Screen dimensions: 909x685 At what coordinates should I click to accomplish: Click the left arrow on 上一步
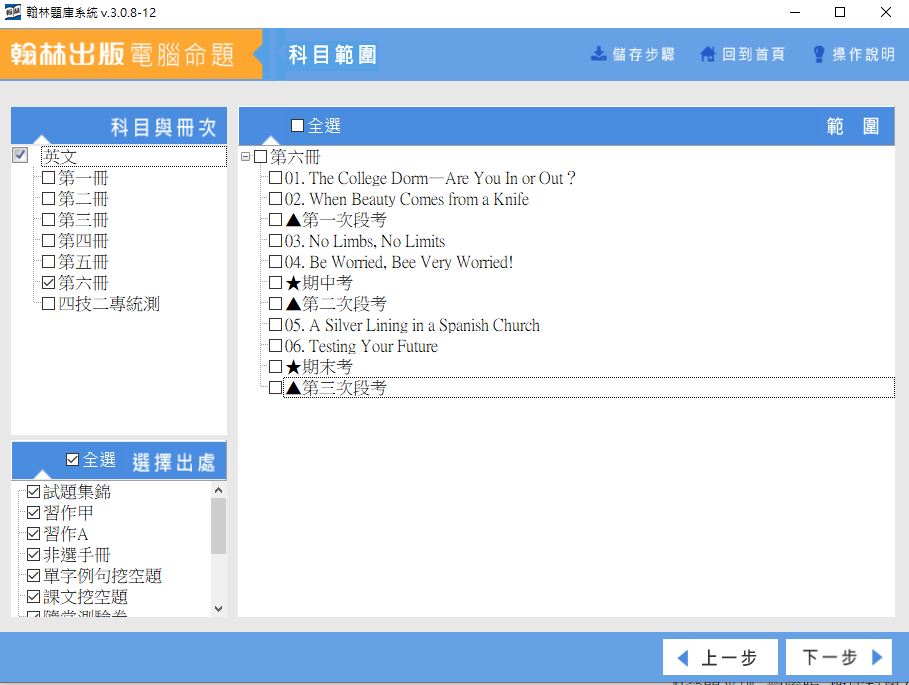coord(683,658)
